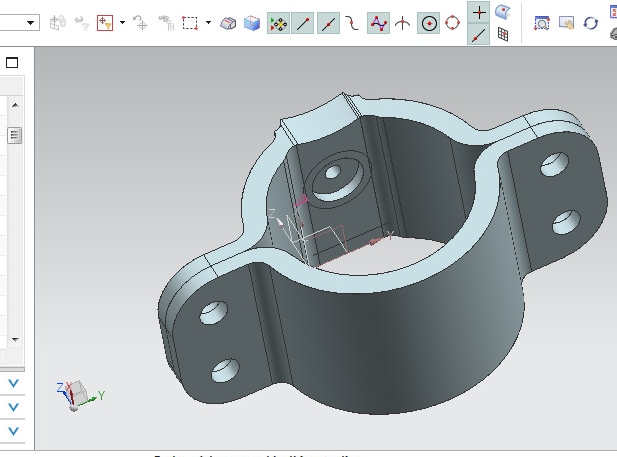Click the Point on Curve snap icon
Viewport: 617px width, 457px height.
tap(479, 35)
